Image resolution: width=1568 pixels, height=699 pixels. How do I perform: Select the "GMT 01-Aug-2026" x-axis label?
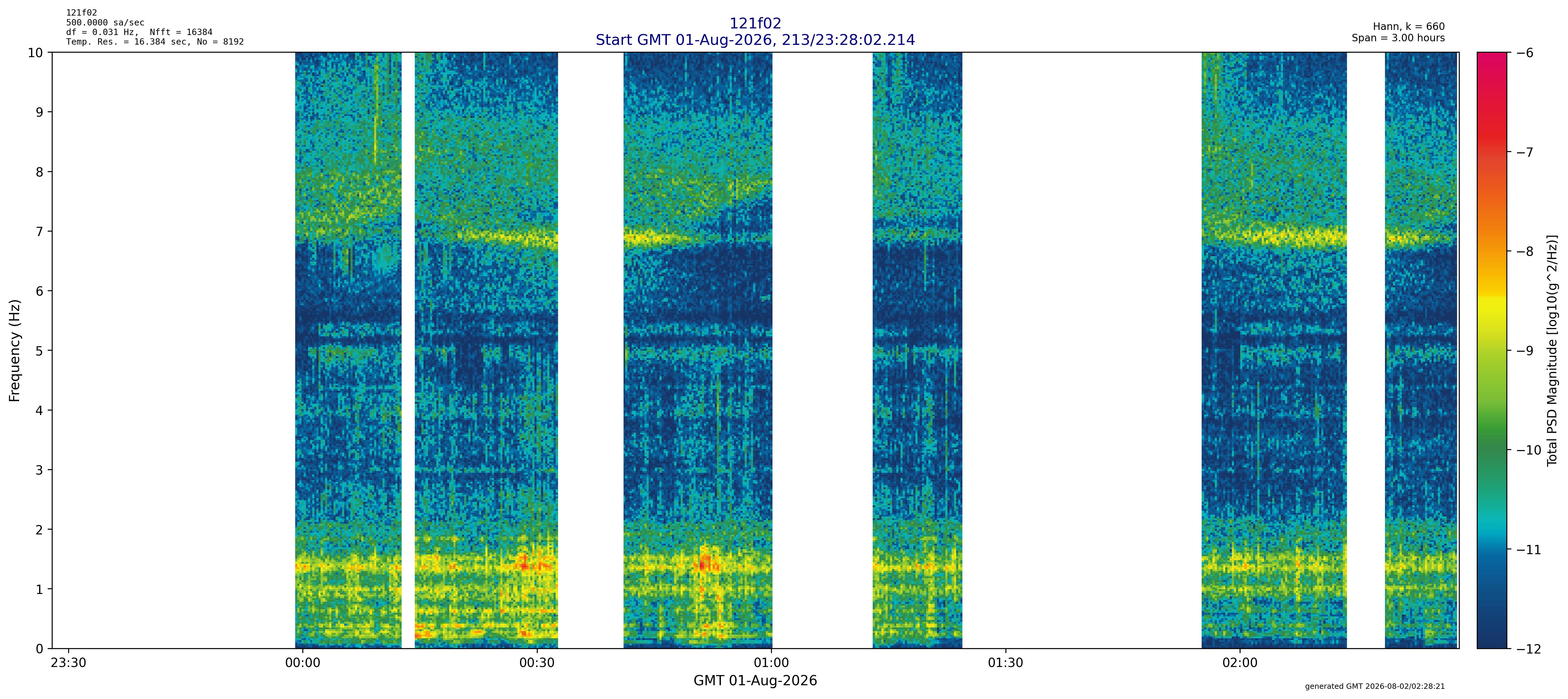pyautogui.click(x=755, y=681)
